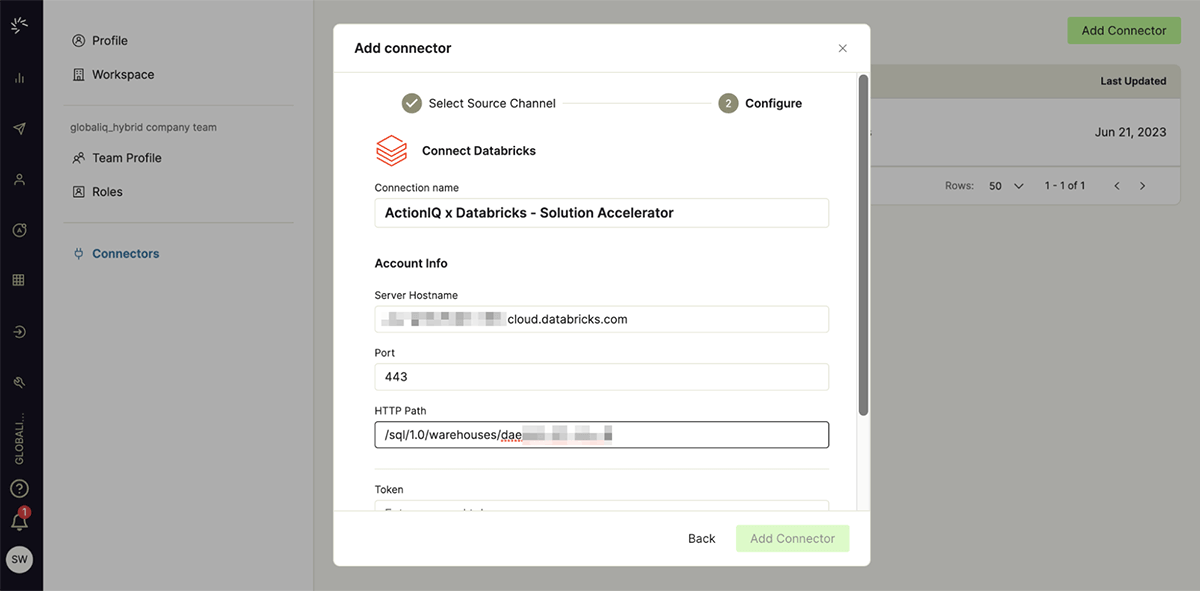Viewport: 1200px width, 591px height.
Task: Select Workspace in the settings menu
Action: tap(122, 75)
